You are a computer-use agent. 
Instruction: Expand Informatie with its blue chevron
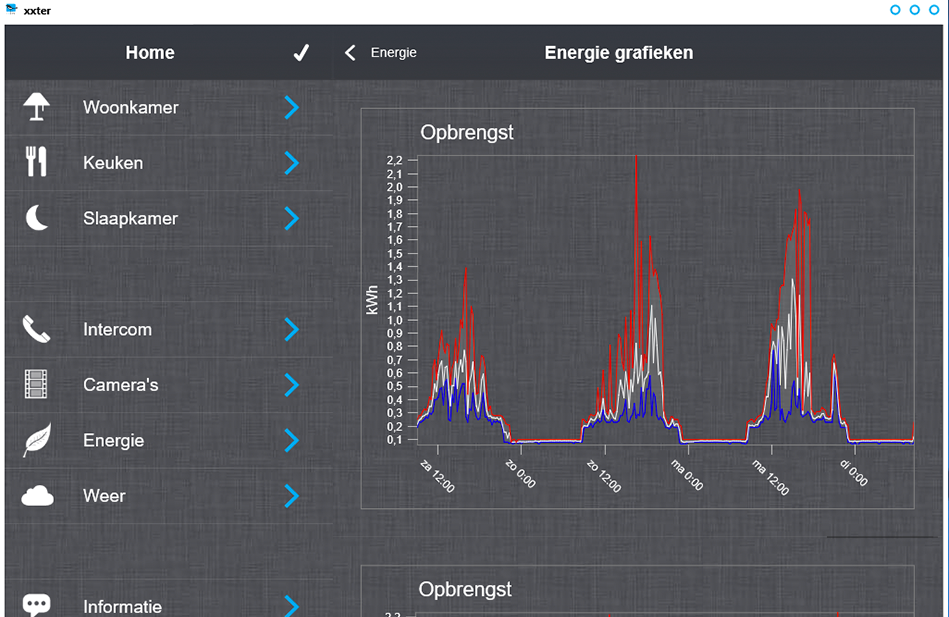292,605
